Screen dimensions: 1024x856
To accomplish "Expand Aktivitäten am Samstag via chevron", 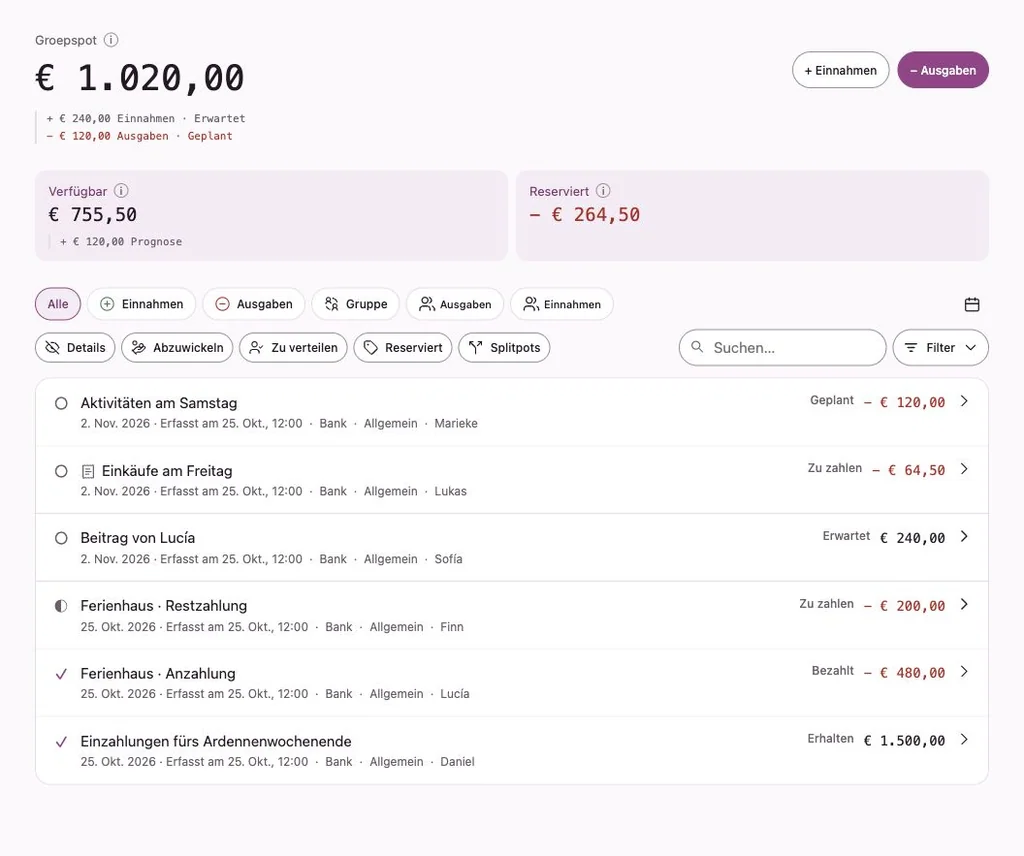I will 964,401.
